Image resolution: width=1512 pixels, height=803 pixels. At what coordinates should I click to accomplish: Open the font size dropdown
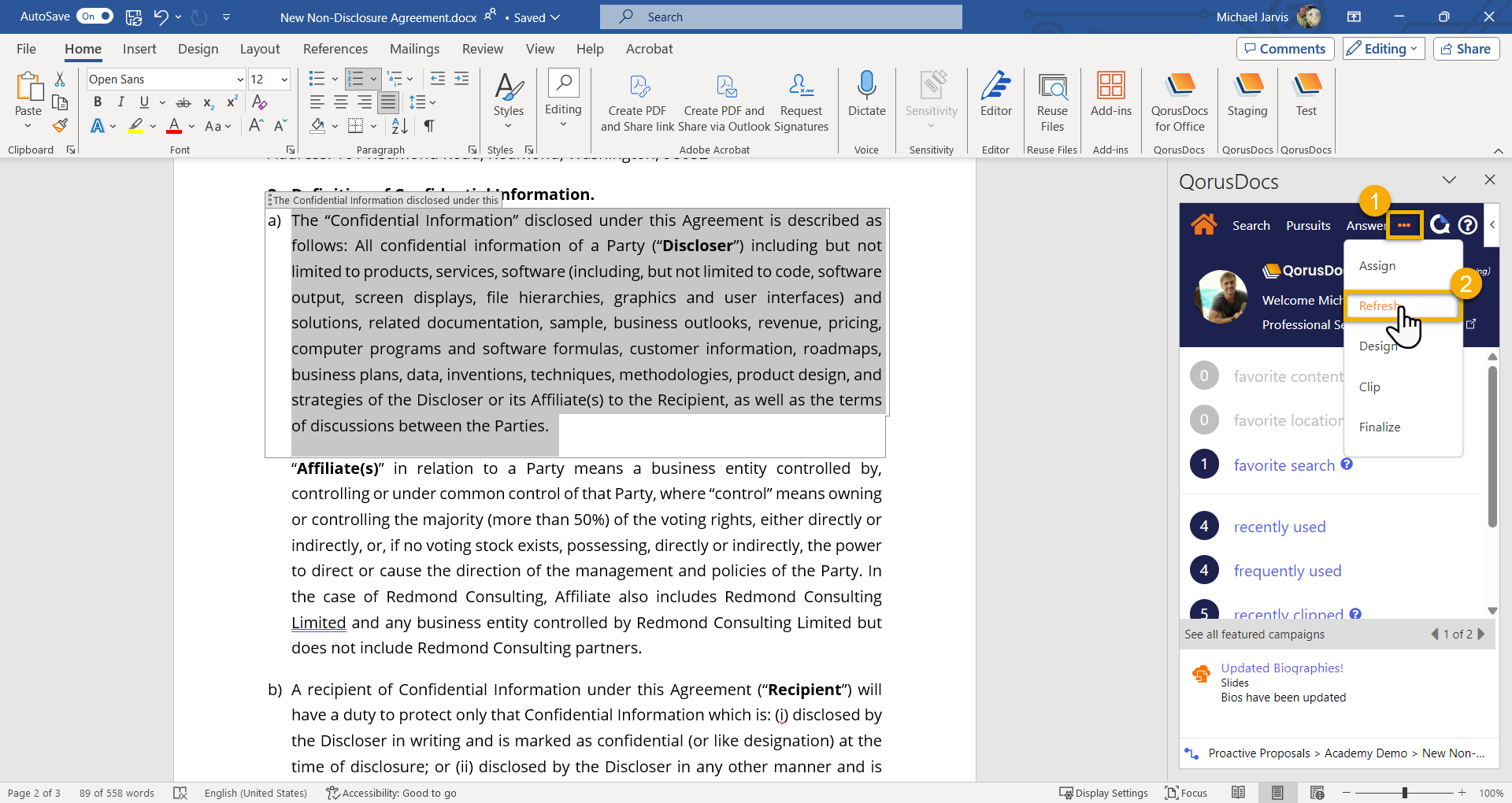[284, 80]
